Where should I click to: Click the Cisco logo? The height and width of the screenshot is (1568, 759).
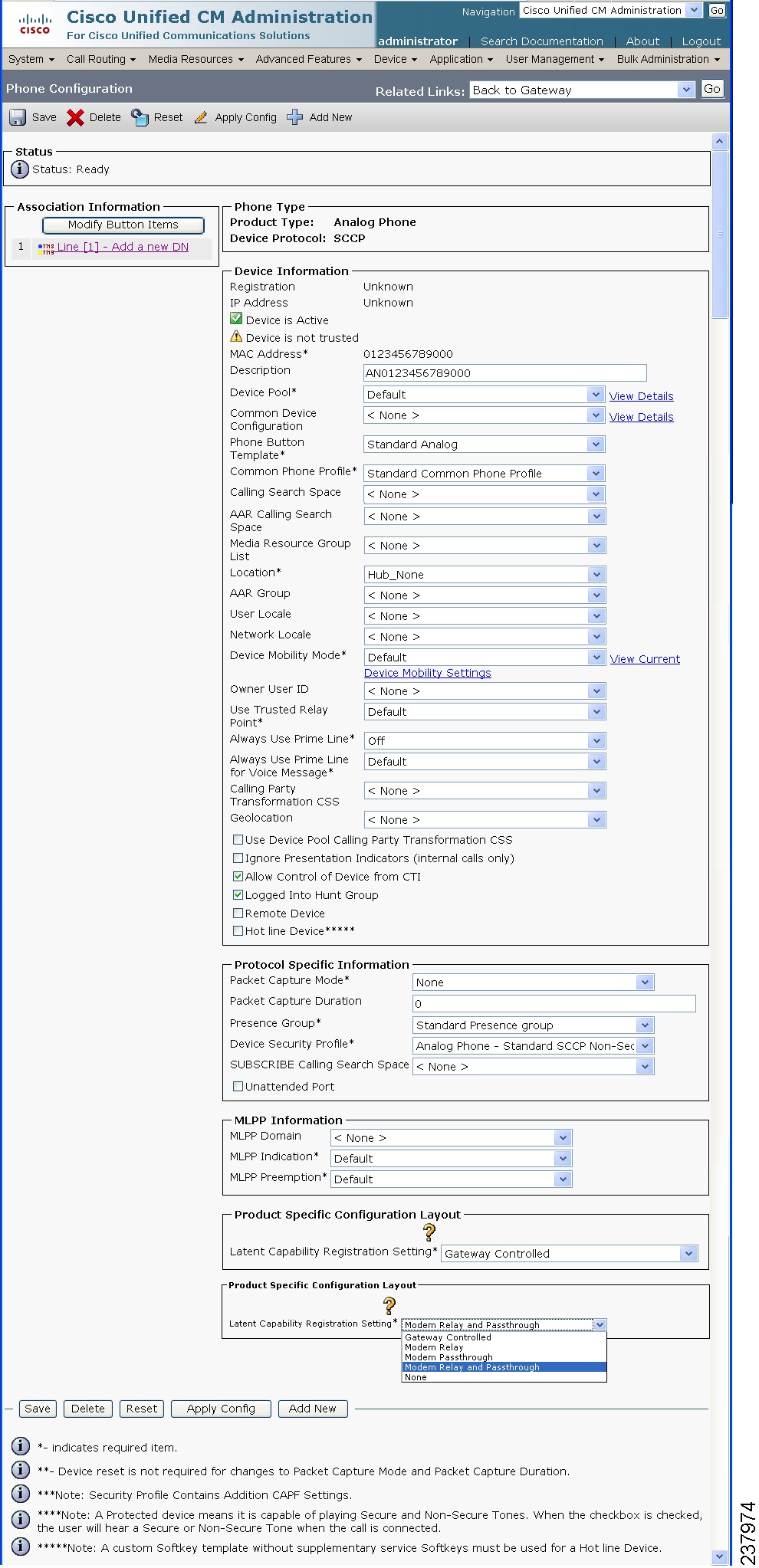pos(34,24)
